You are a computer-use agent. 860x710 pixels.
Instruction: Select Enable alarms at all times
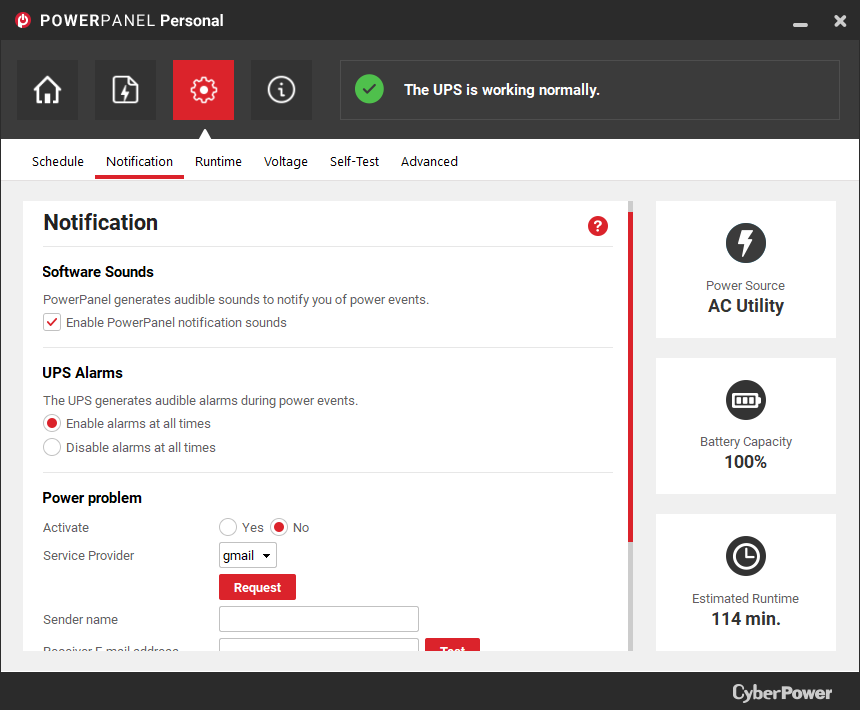point(52,423)
